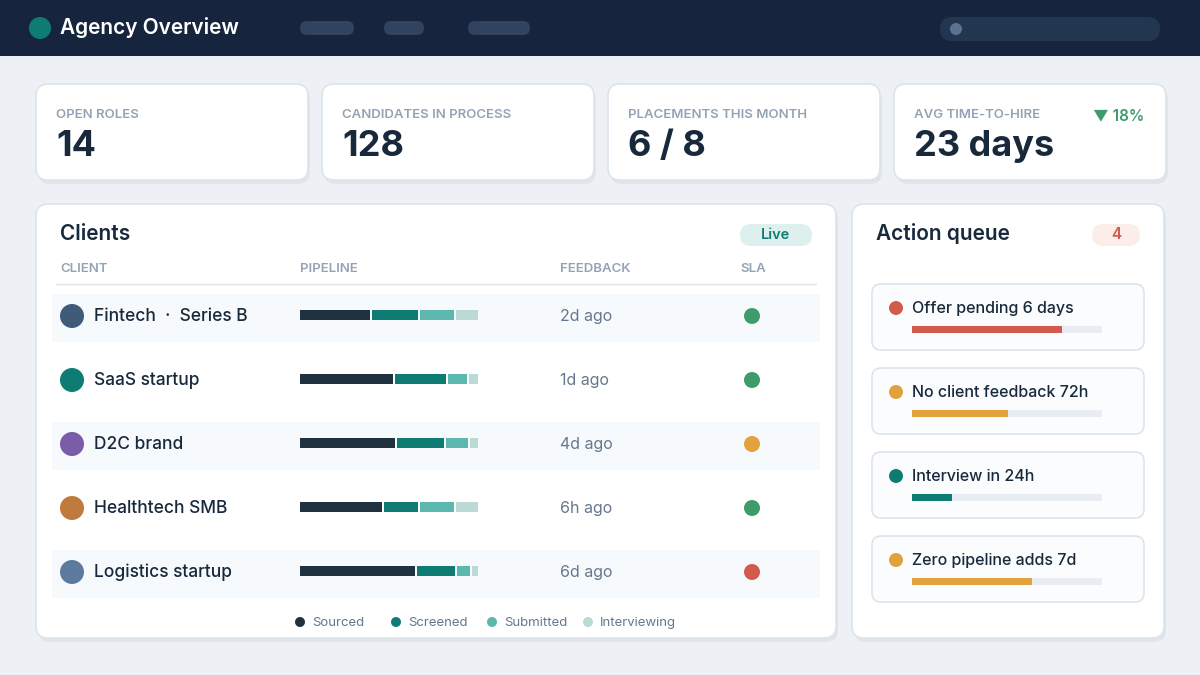Select the Logistics startup client name
Image resolution: width=1200 pixels, height=675 pixels.
pos(163,571)
